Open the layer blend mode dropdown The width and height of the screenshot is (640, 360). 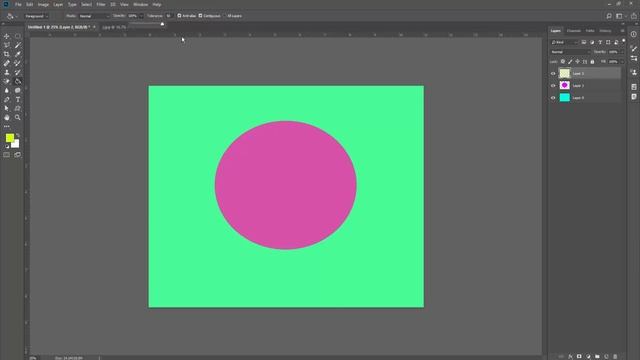[x=570, y=52]
